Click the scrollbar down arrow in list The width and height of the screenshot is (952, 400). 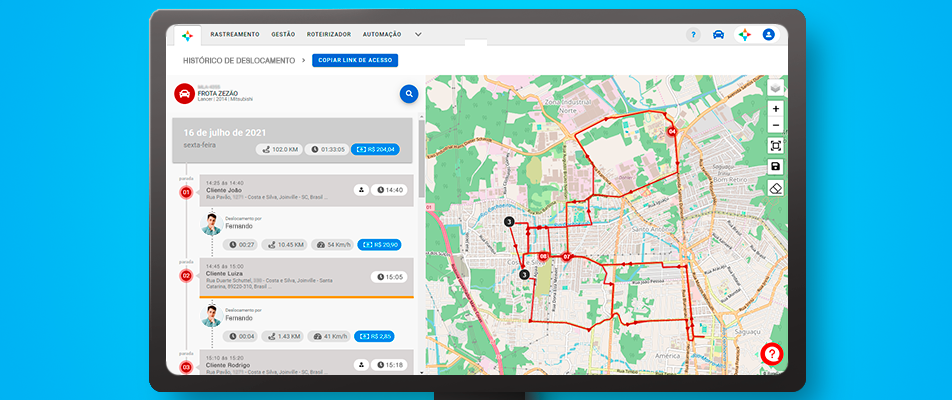421,371
